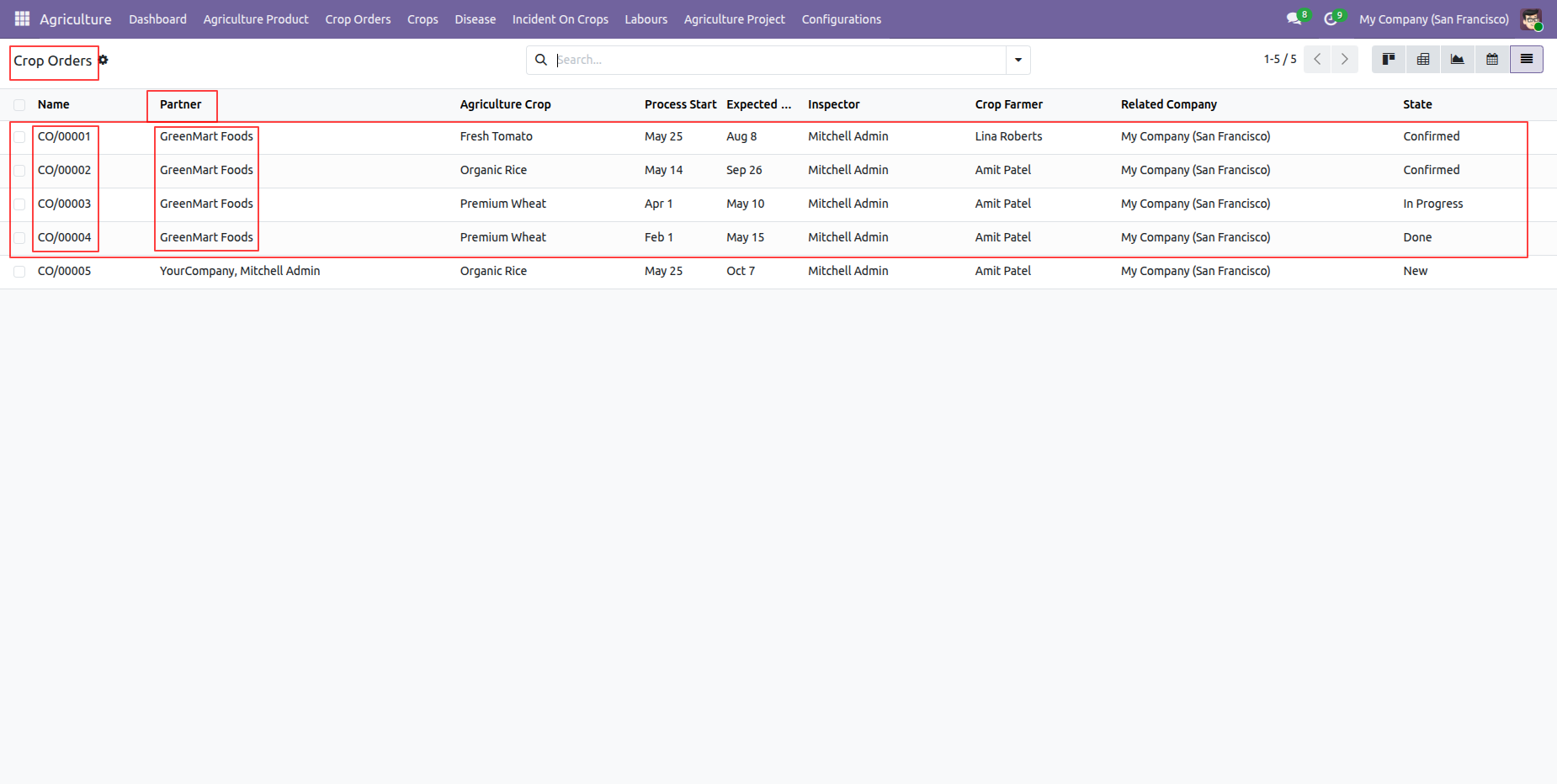Open the apps grid menu icon
The image size is (1557, 784).
[x=23, y=19]
